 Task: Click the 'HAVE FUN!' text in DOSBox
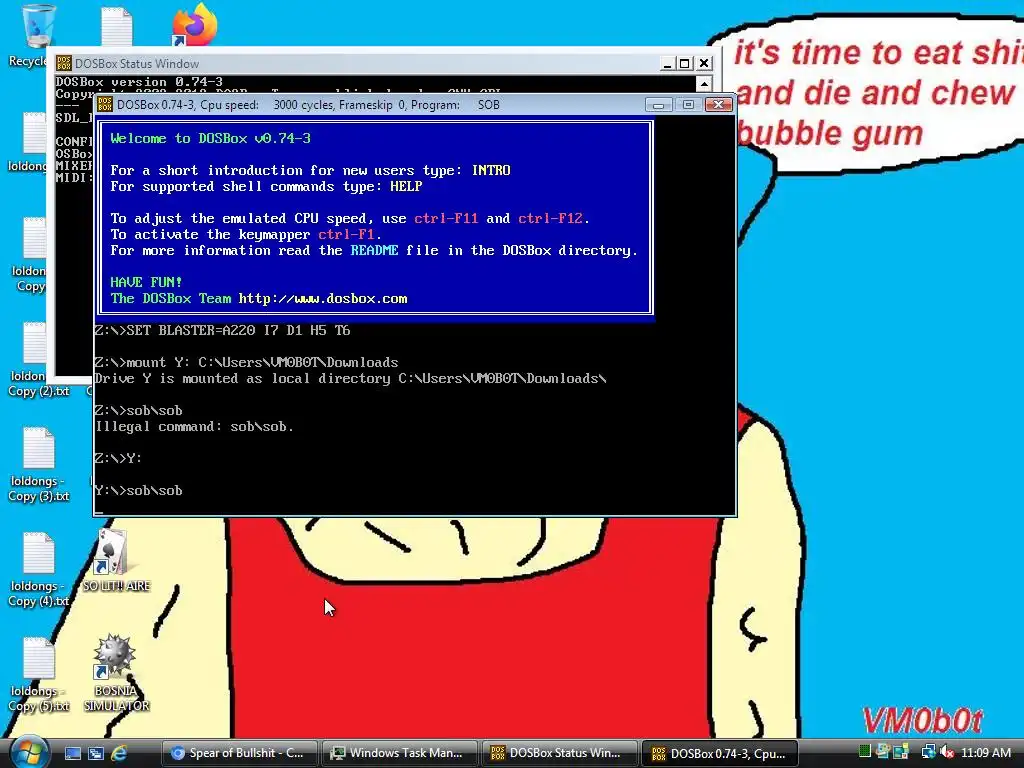(146, 282)
